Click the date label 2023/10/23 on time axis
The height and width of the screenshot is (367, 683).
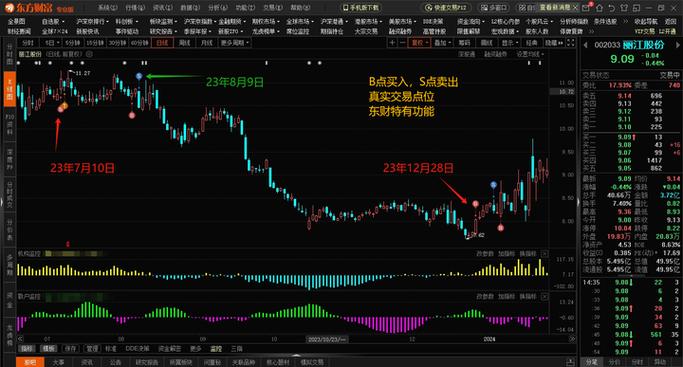(326, 339)
